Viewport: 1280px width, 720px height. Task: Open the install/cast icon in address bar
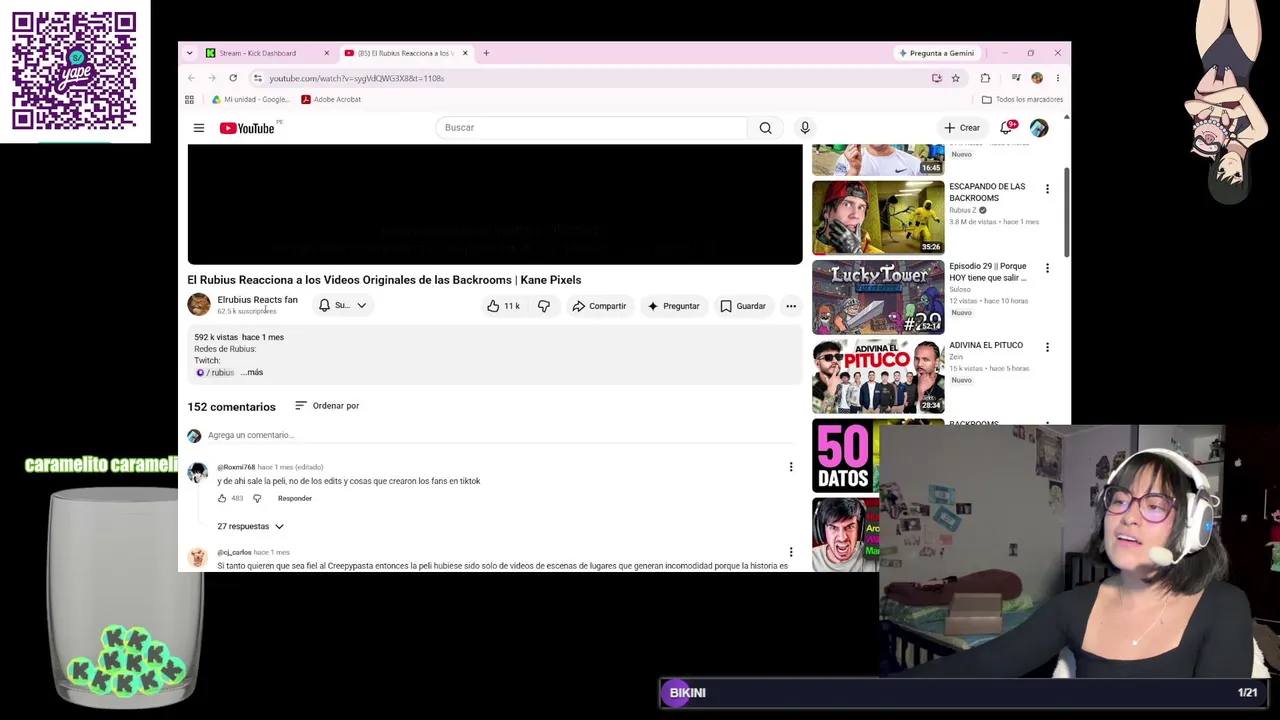pos(937,78)
